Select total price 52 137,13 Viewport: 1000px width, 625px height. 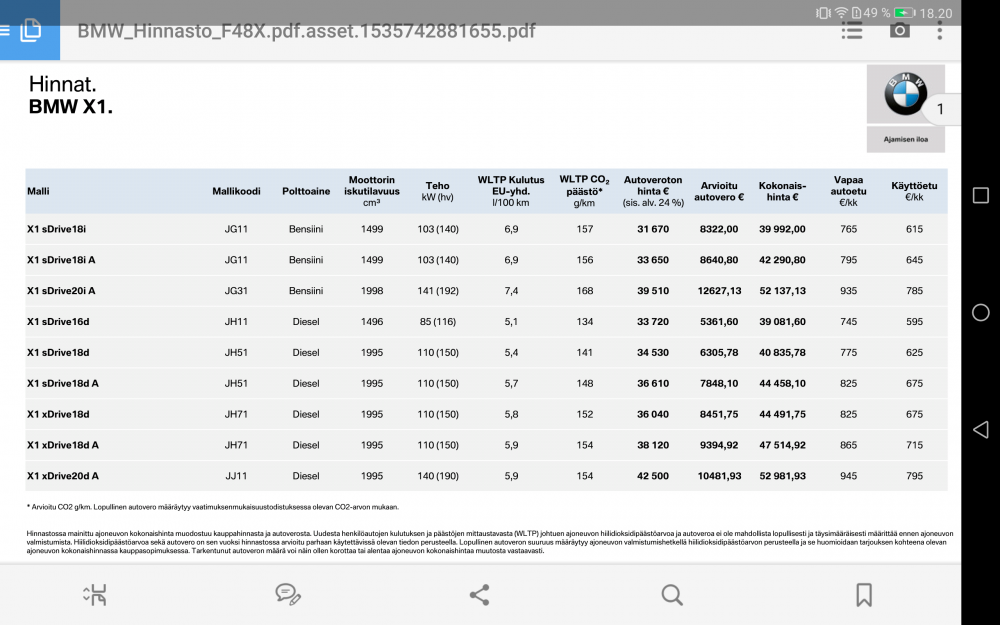(782, 291)
